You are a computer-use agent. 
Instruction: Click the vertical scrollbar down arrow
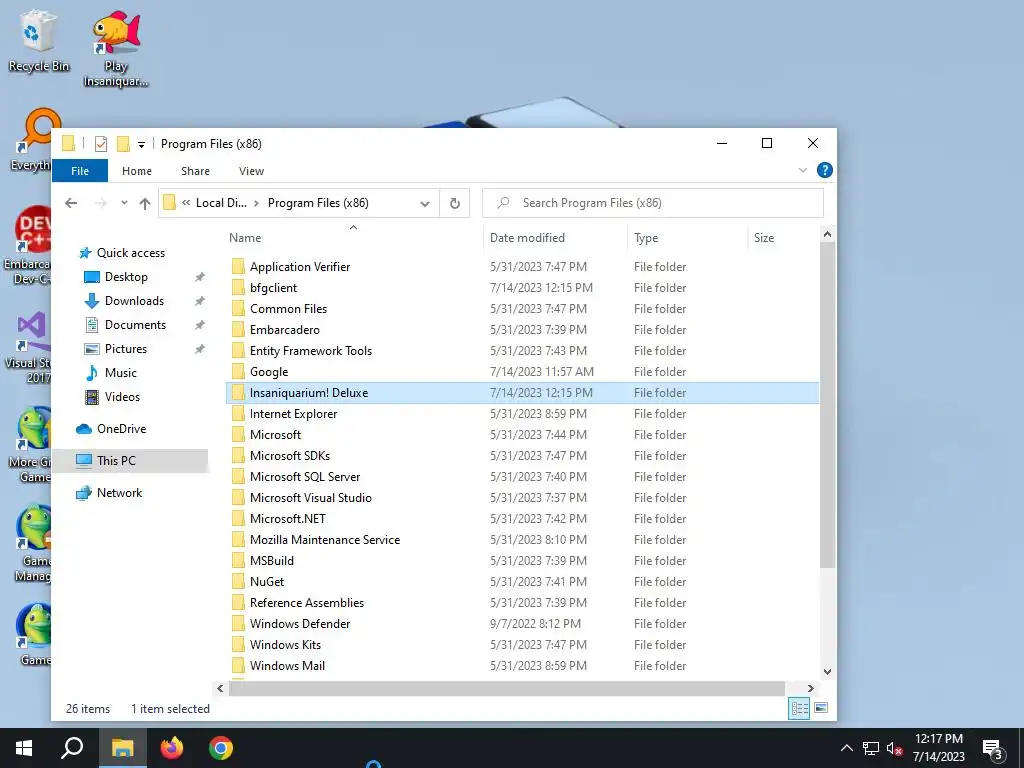827,672
